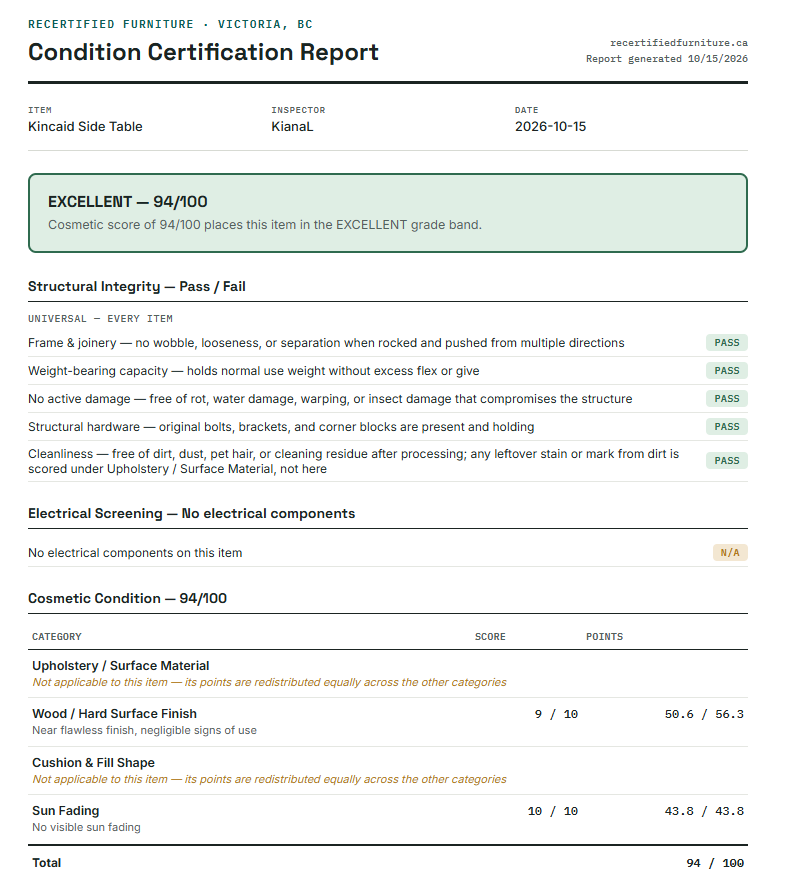Click the 'Upholstery / Surface Material' category
Viewport: 788px width, 890px height.
(120, 665)
